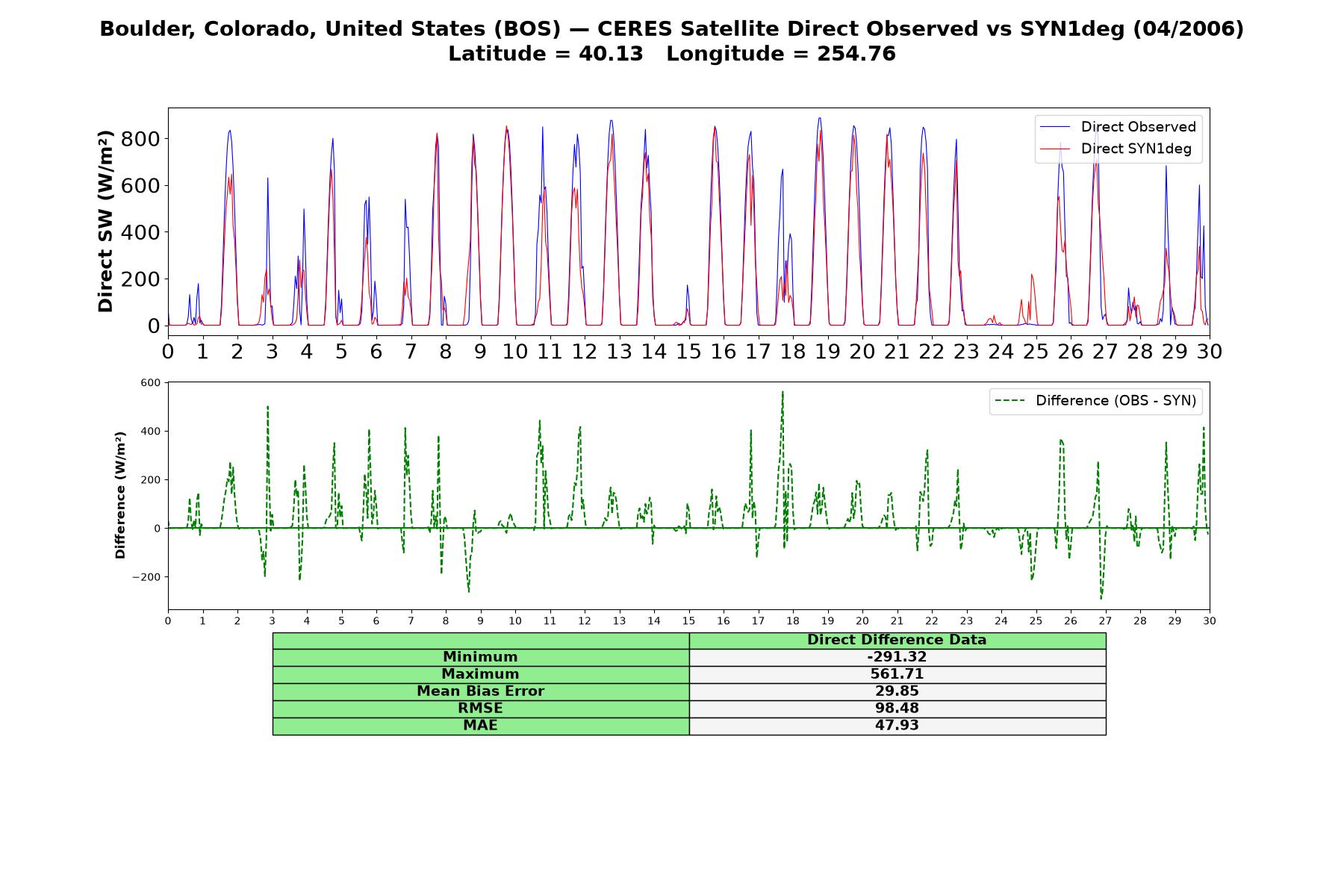Viewport: 1344px width, 896px height.
Task: Click the Direct SW (W/m²) axis label
Action: 105,221
